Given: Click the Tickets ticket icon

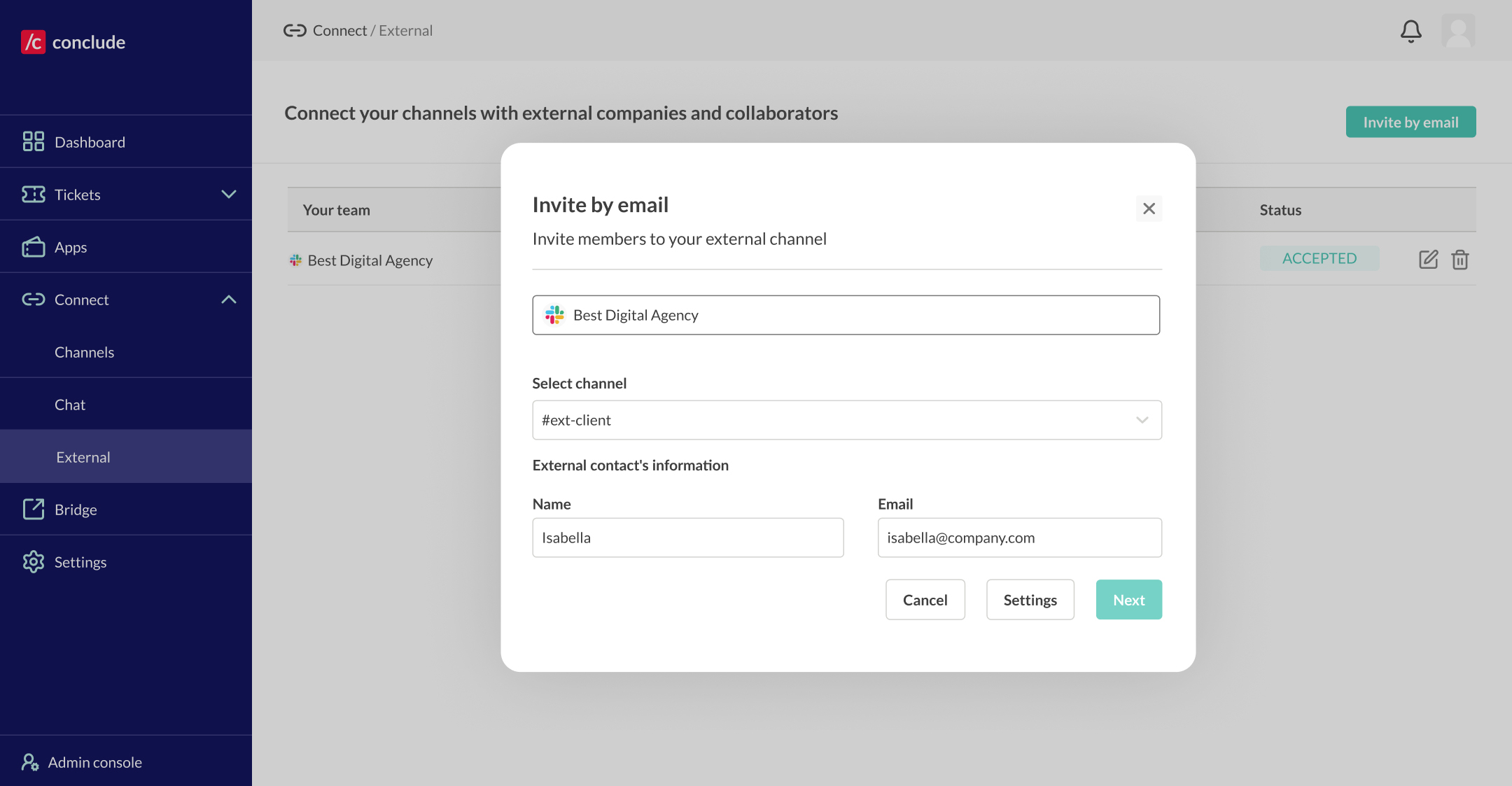Looking at the screenshot, I should [x=33, y=195].
